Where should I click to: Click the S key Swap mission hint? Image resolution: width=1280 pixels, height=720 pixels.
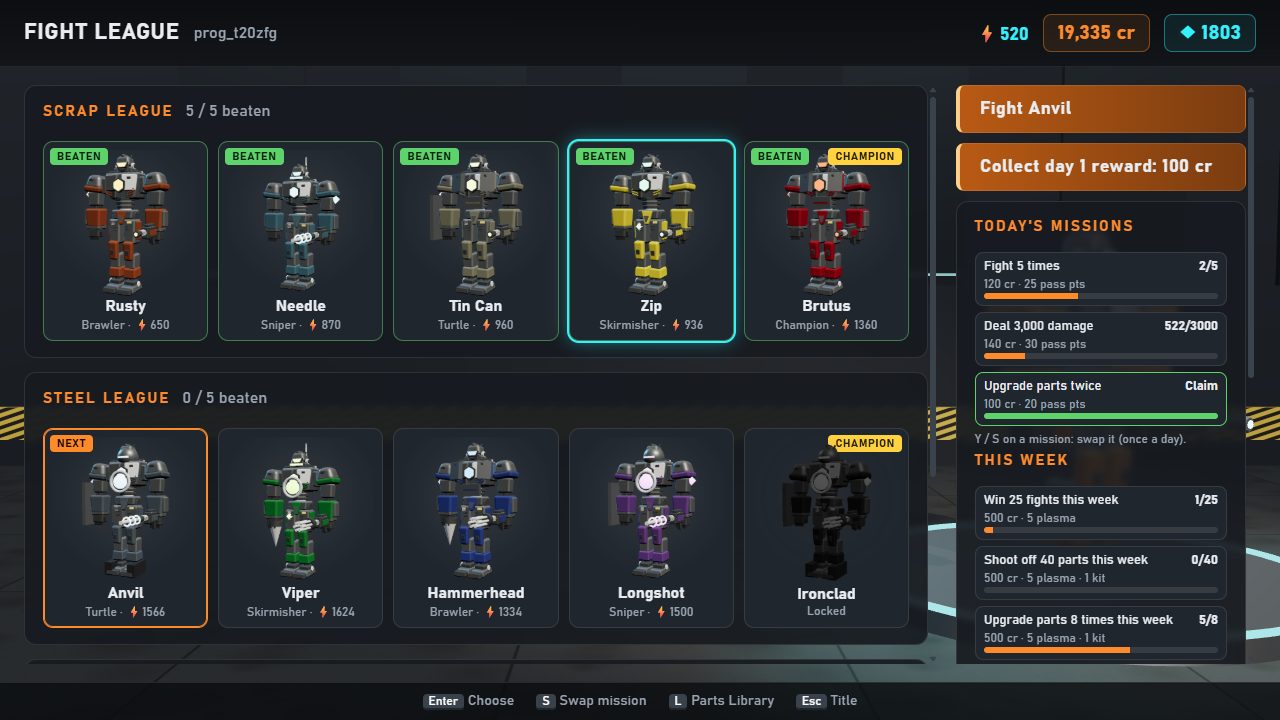[545, 701]
